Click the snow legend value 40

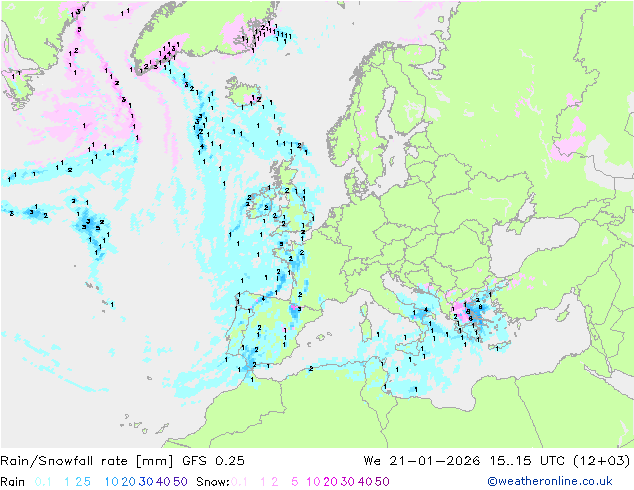click(x=365, y=482)
